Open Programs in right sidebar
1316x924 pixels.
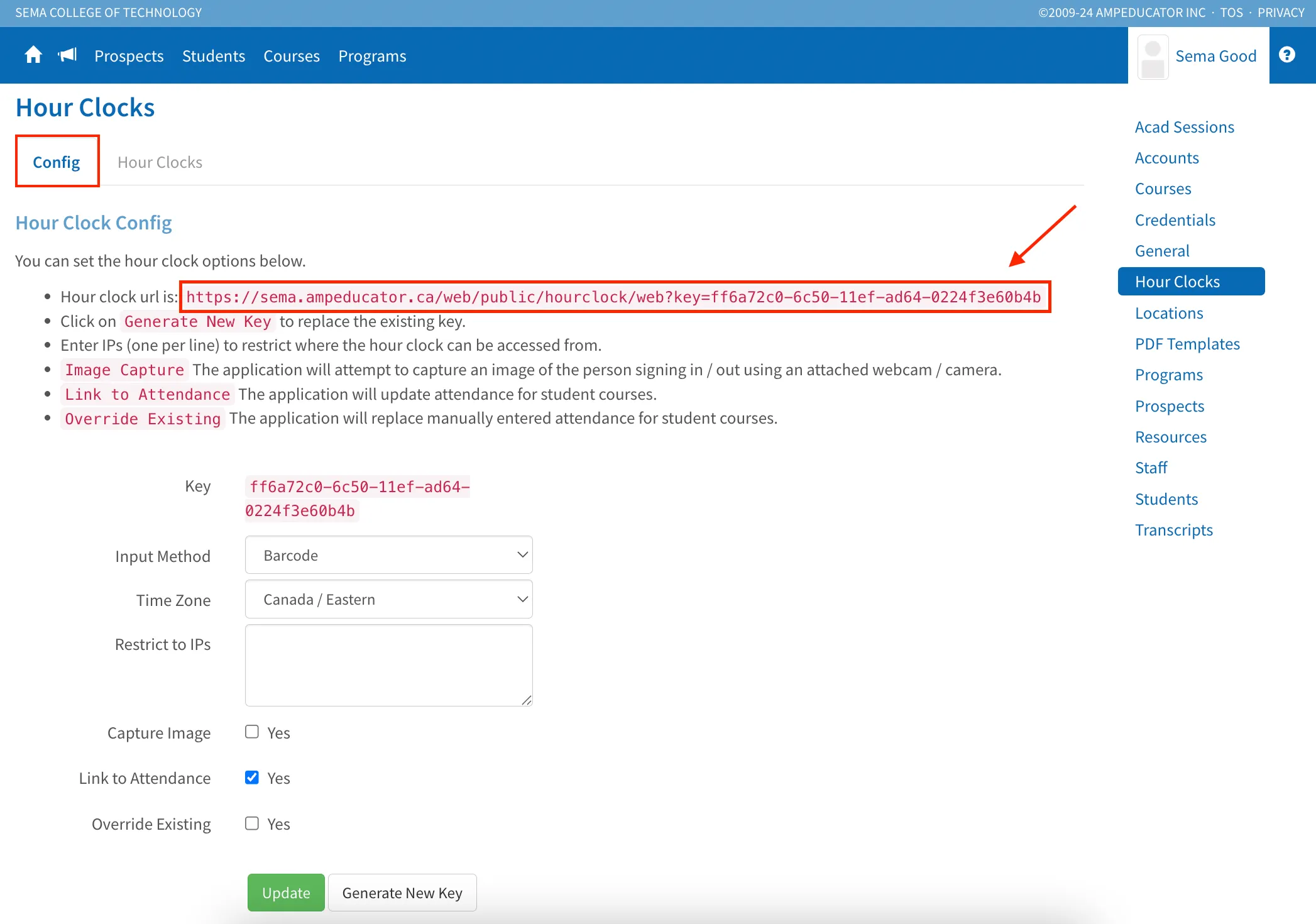click(x=1168, y=375)
